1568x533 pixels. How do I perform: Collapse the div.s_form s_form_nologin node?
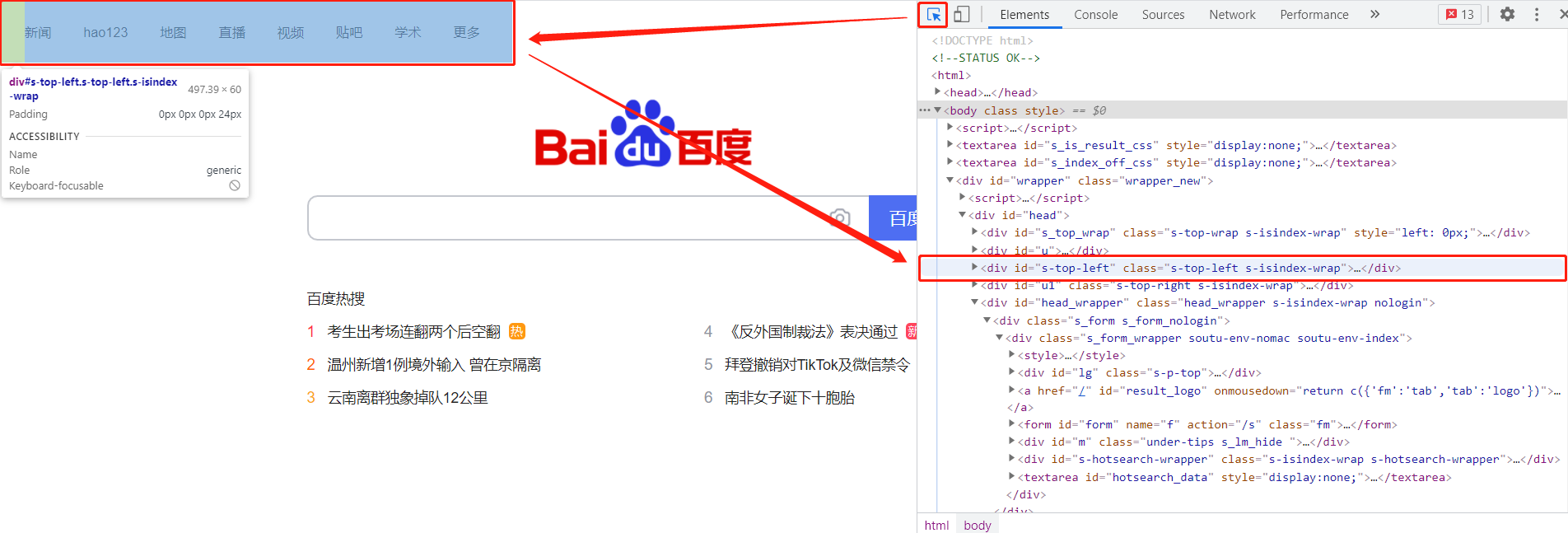pyautogui.click(x=987, y=320)
